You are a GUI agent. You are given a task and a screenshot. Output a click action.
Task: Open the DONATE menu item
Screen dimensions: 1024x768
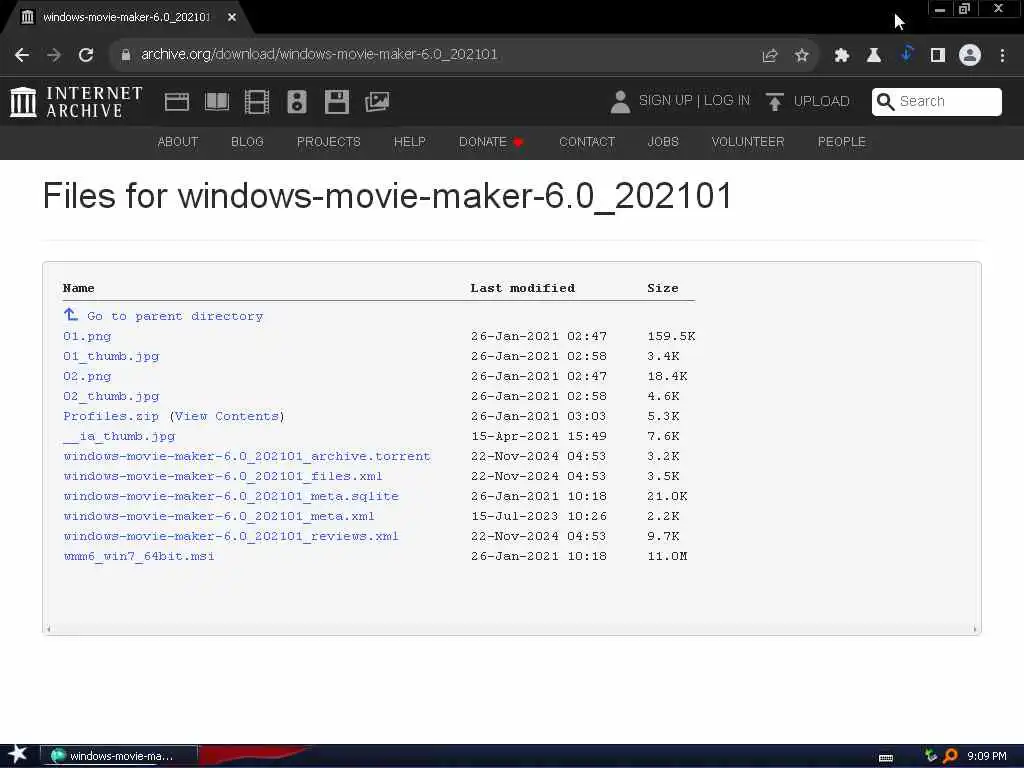tap(491, 142)
